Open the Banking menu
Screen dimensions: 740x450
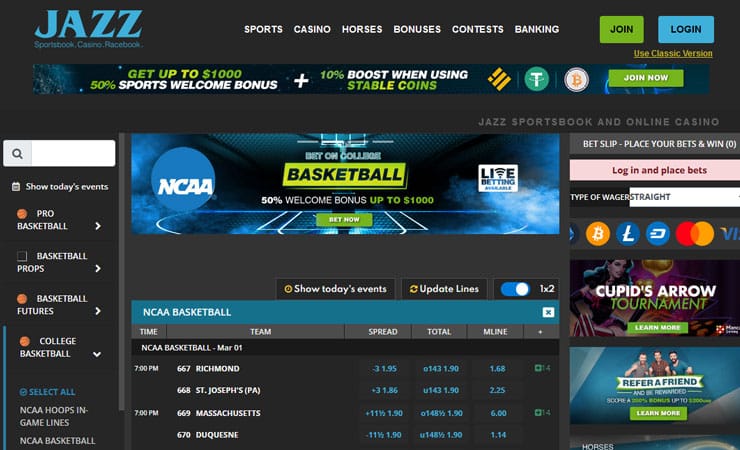(537, 29)
